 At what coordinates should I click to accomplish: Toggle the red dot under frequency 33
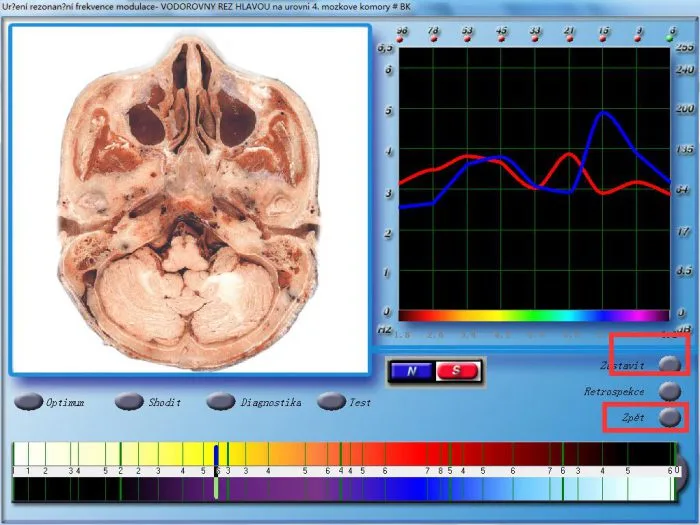tap(535, 39)
